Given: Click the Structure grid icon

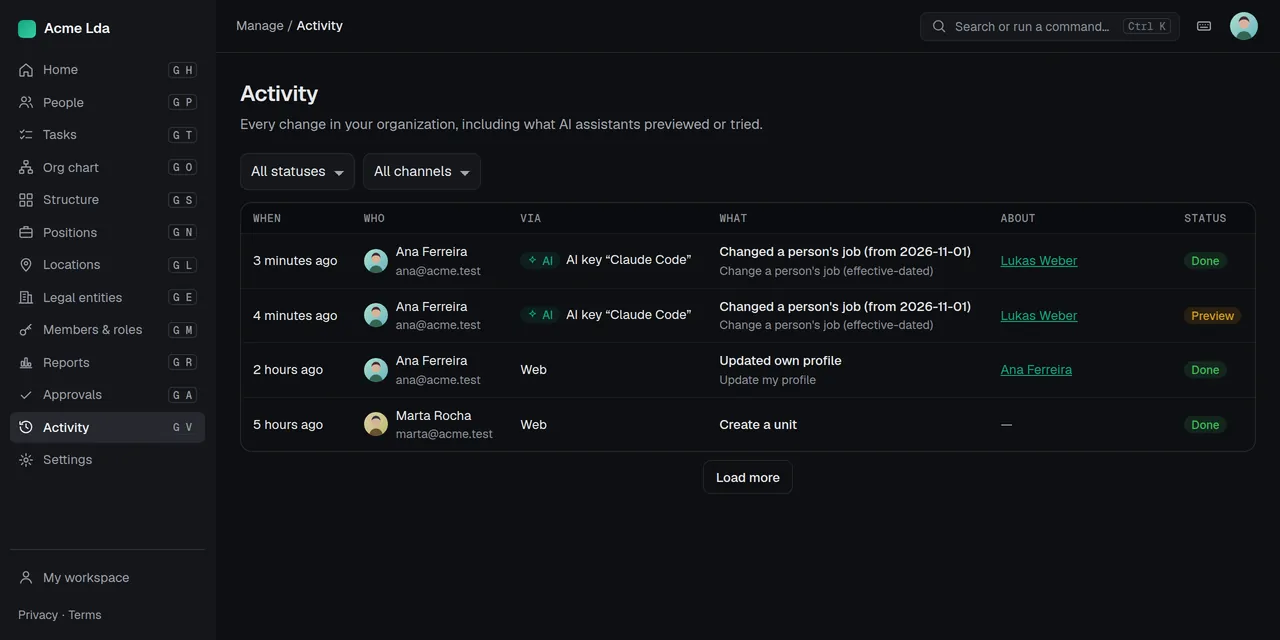Looking at the screenshot, I should point(26,200).
